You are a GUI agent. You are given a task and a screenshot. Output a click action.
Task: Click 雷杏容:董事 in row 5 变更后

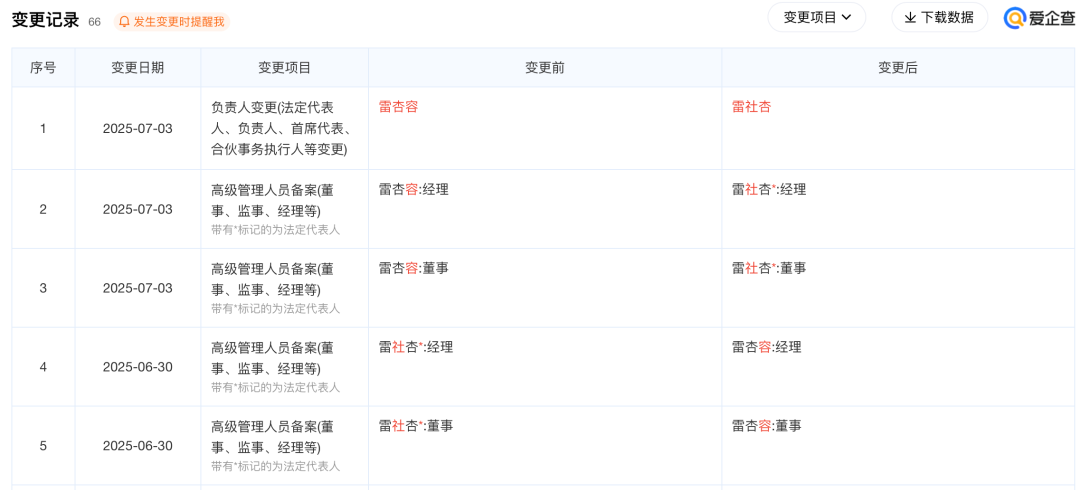[x=766, y=426]
